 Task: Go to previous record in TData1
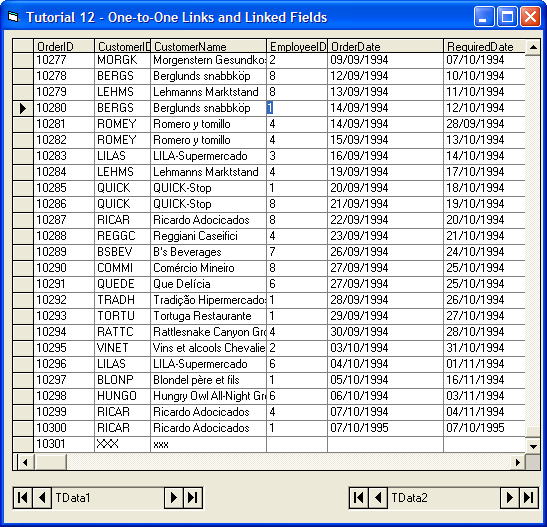(42, 497)
